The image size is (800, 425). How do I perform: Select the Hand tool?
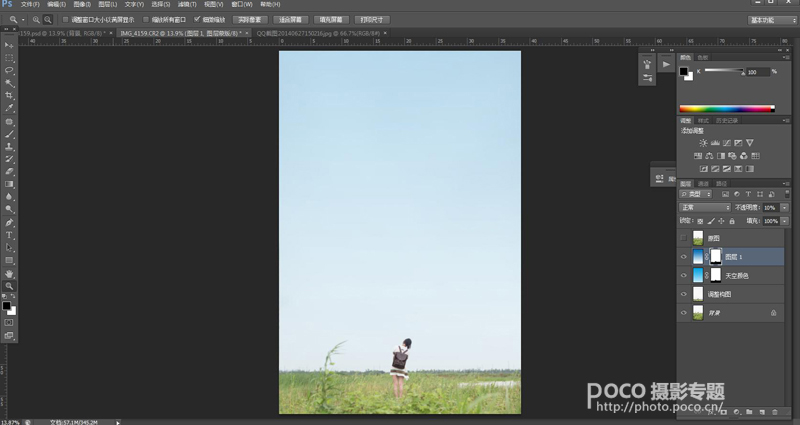(x=9, y=274)
